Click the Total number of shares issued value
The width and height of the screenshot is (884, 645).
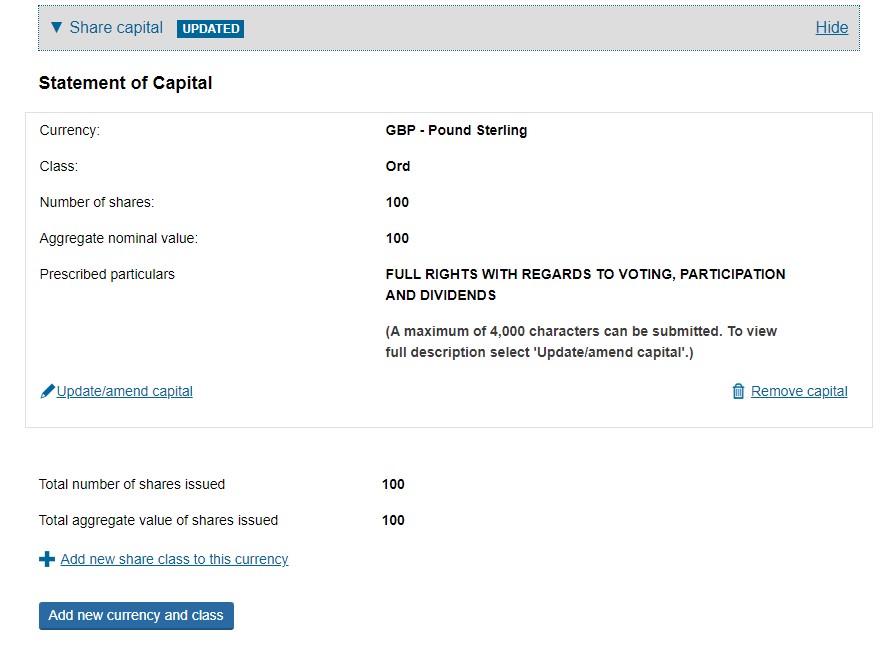click(x=393, y=484)
